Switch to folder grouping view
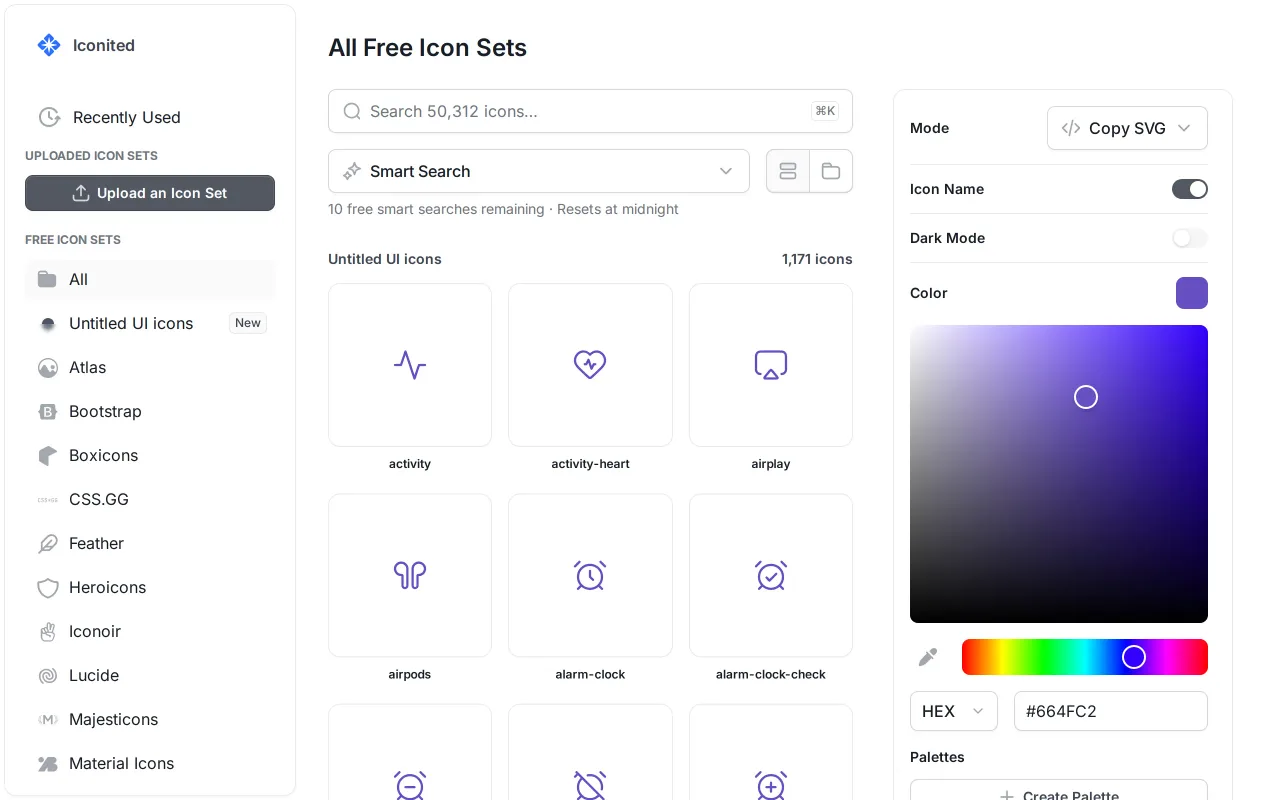Viewport: 1280px width, 800px height. (831, 171)
